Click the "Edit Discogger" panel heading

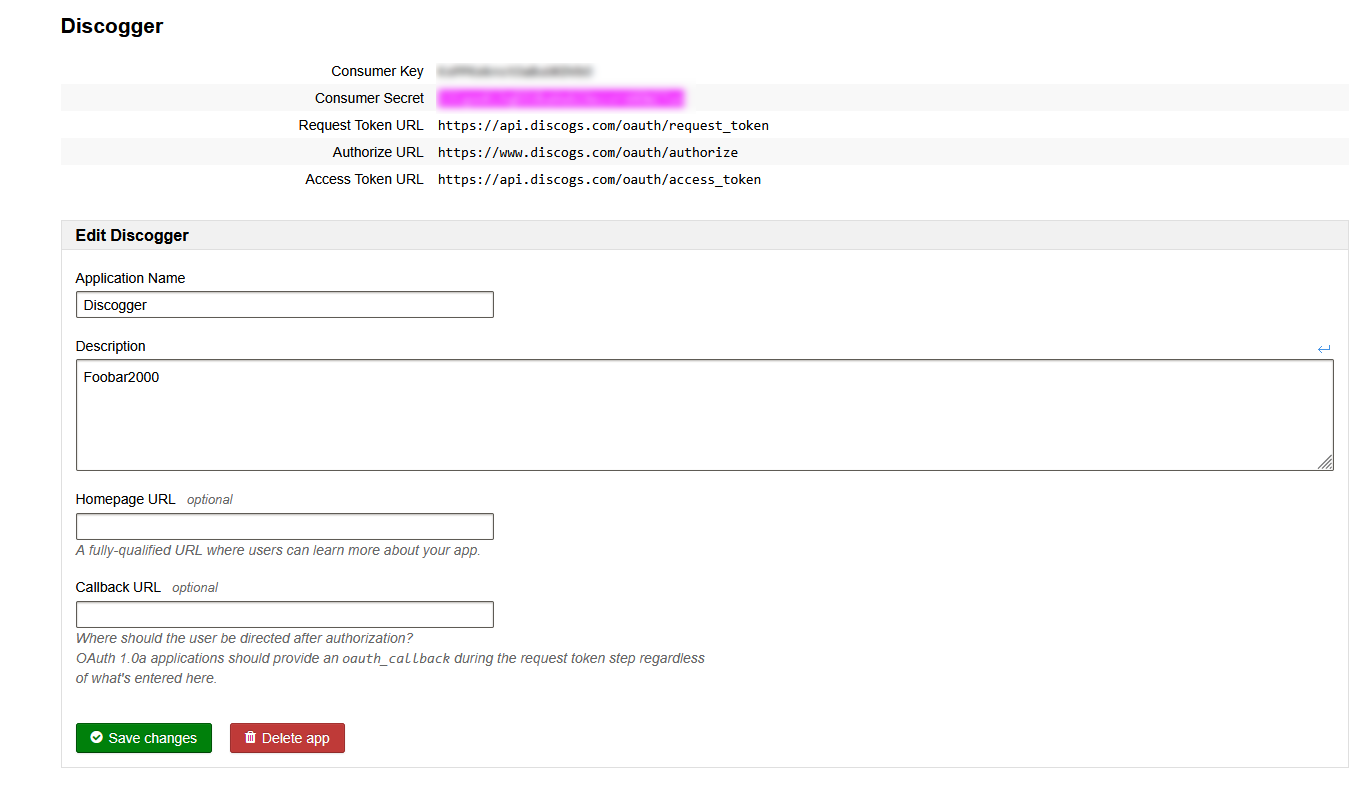pyautogui.click(x=132, y=236)
